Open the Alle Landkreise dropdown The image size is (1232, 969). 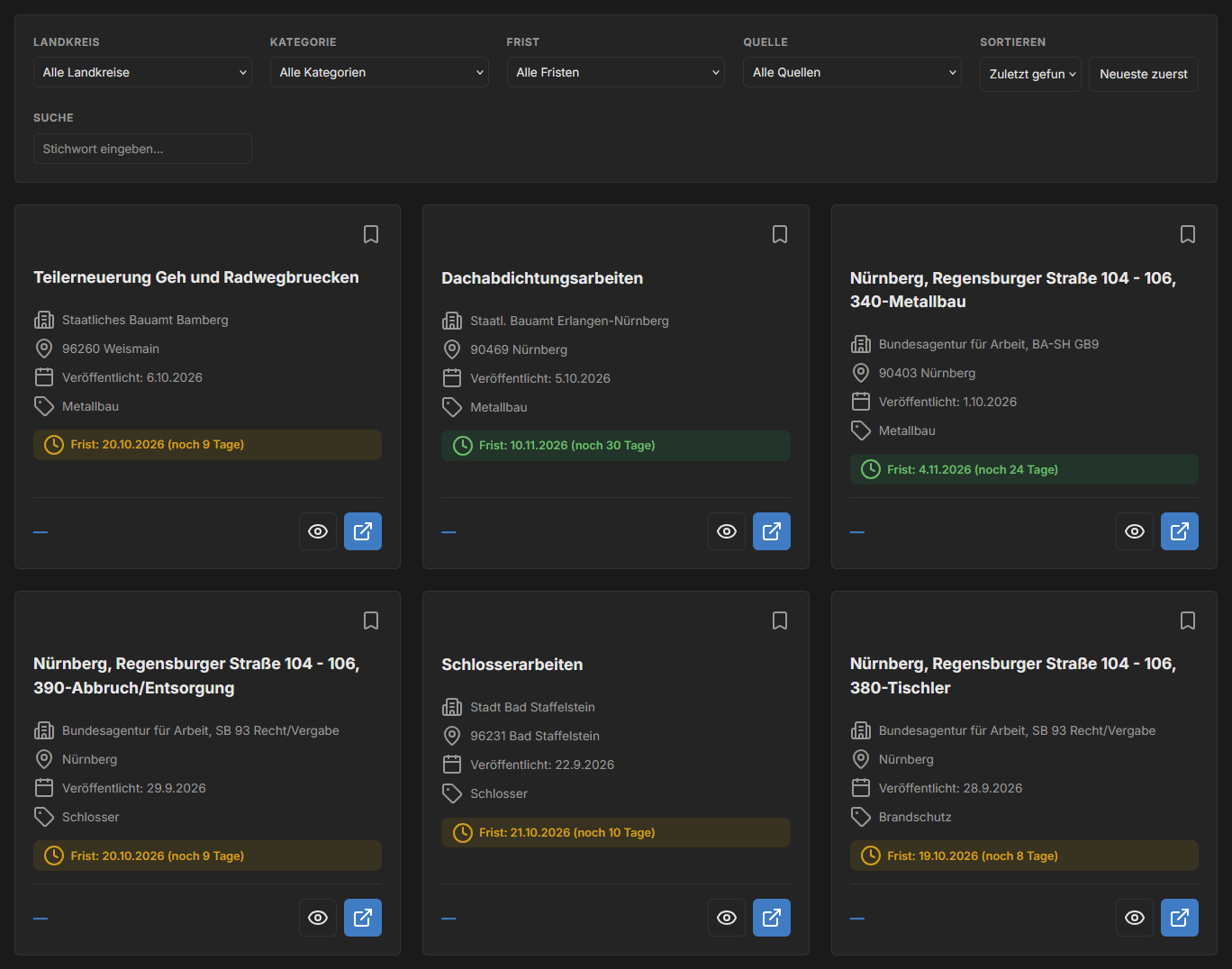point(142,72)
